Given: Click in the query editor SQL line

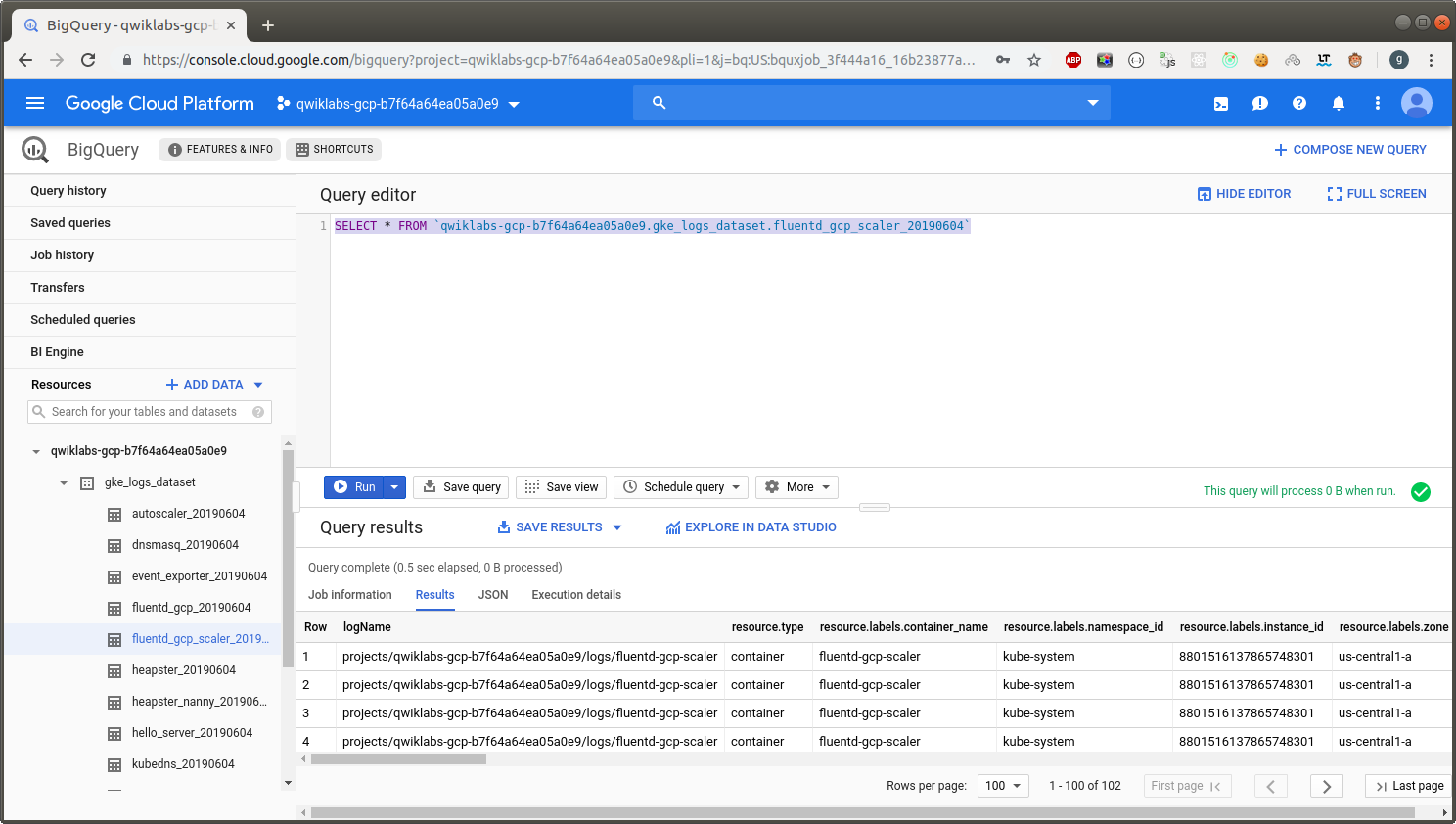Looking at the screenshot, I should (x=652, y=226).
